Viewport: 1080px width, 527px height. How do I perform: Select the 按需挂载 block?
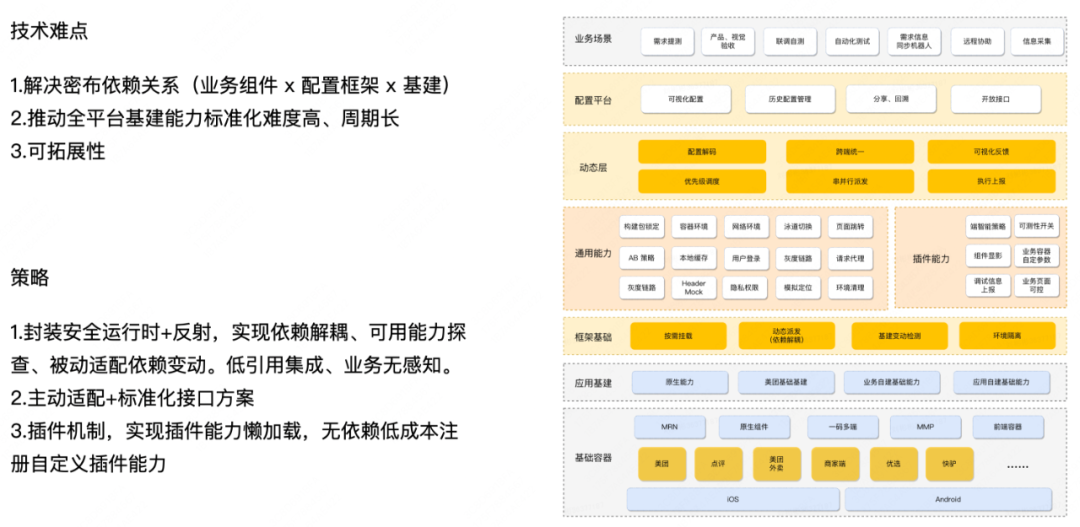coord(678,336)
